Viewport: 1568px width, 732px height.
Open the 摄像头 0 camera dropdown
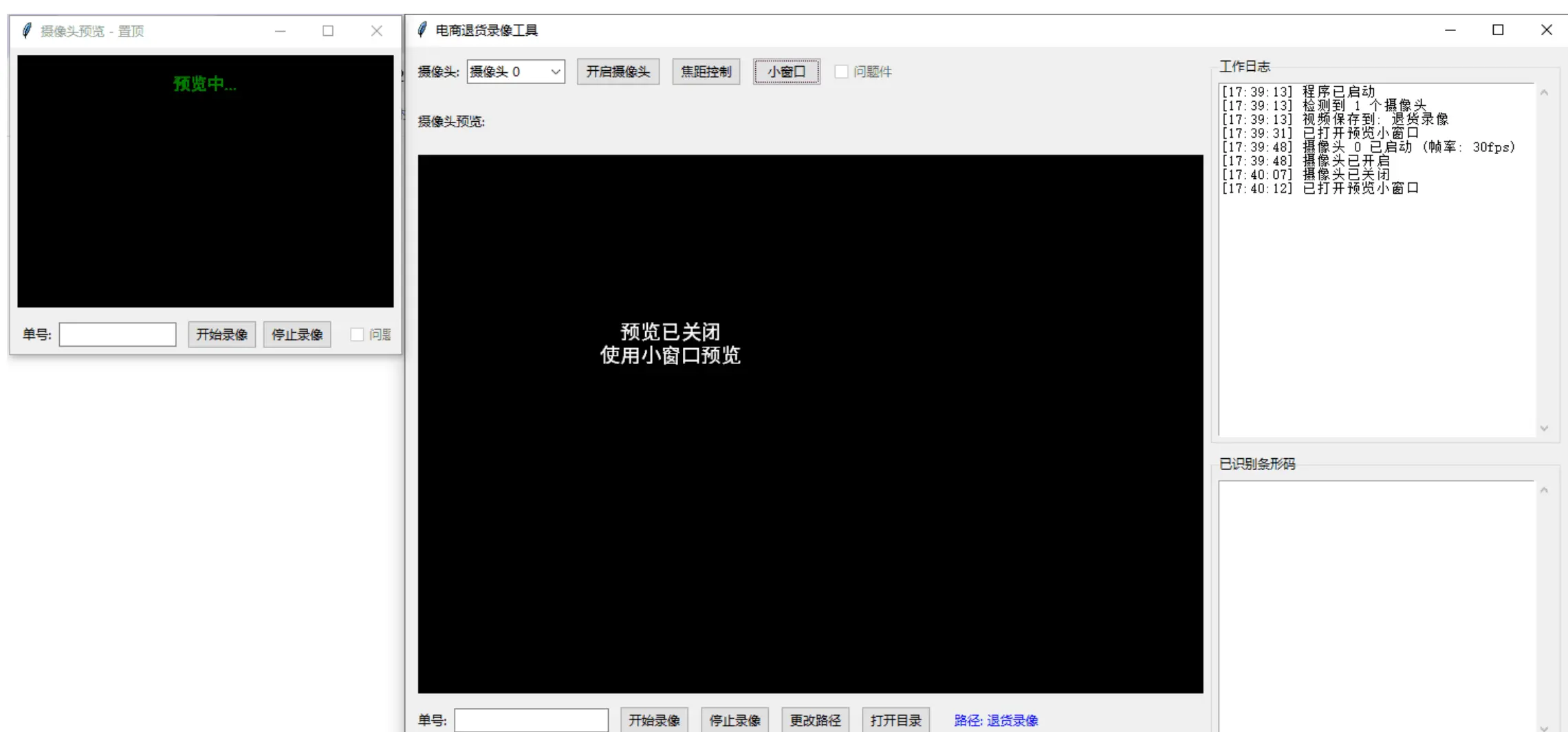(516, 72)
